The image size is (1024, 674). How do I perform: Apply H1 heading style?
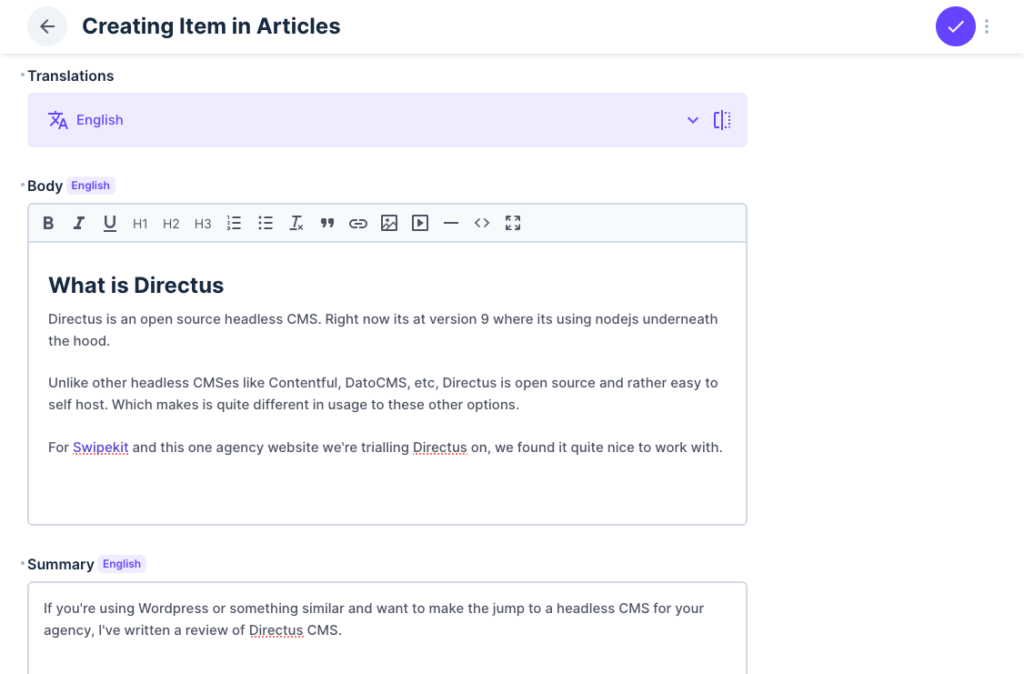pyautogui.click(x=140, y=223)
